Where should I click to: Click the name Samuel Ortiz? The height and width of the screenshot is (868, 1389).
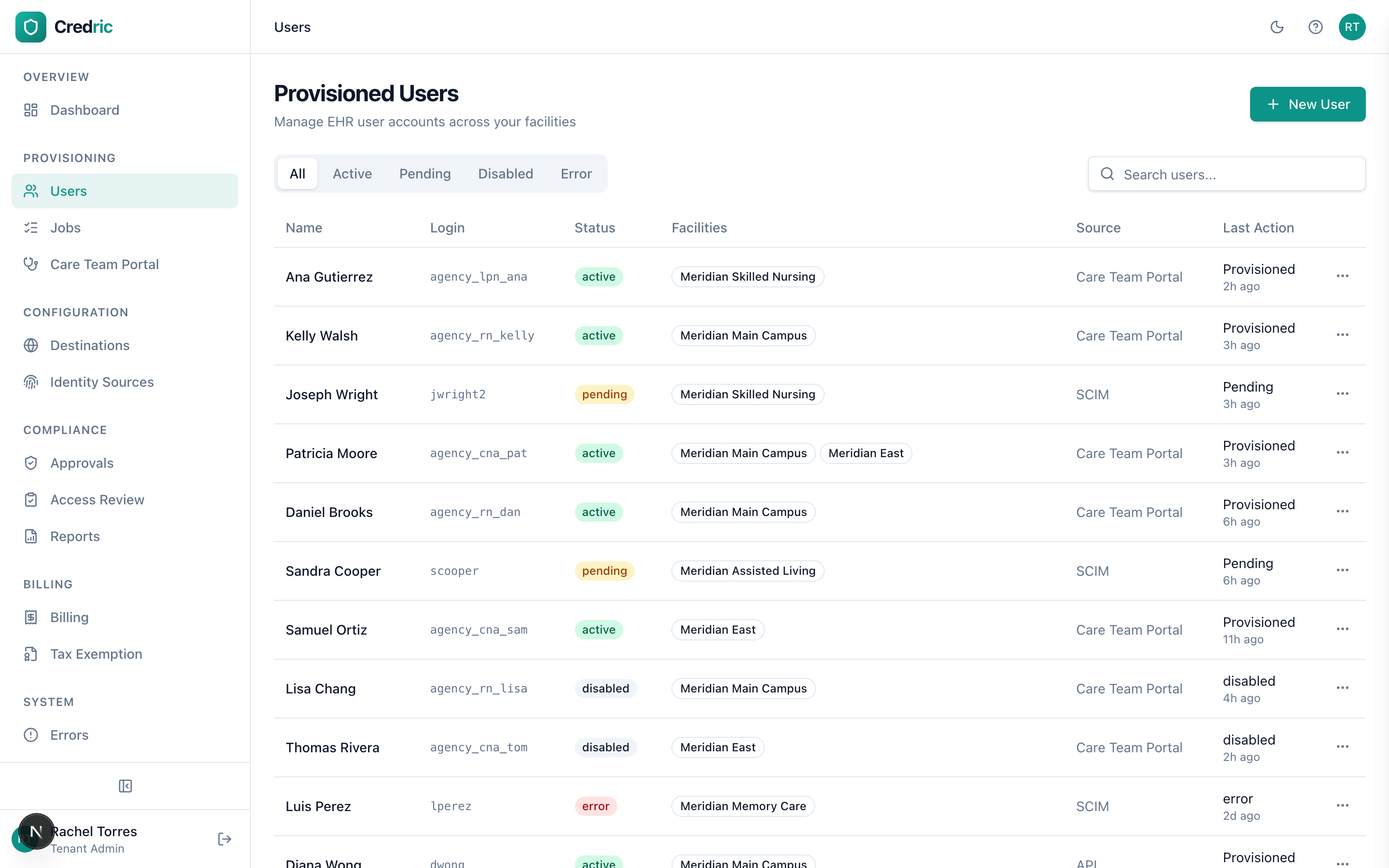tap(326, 630)
